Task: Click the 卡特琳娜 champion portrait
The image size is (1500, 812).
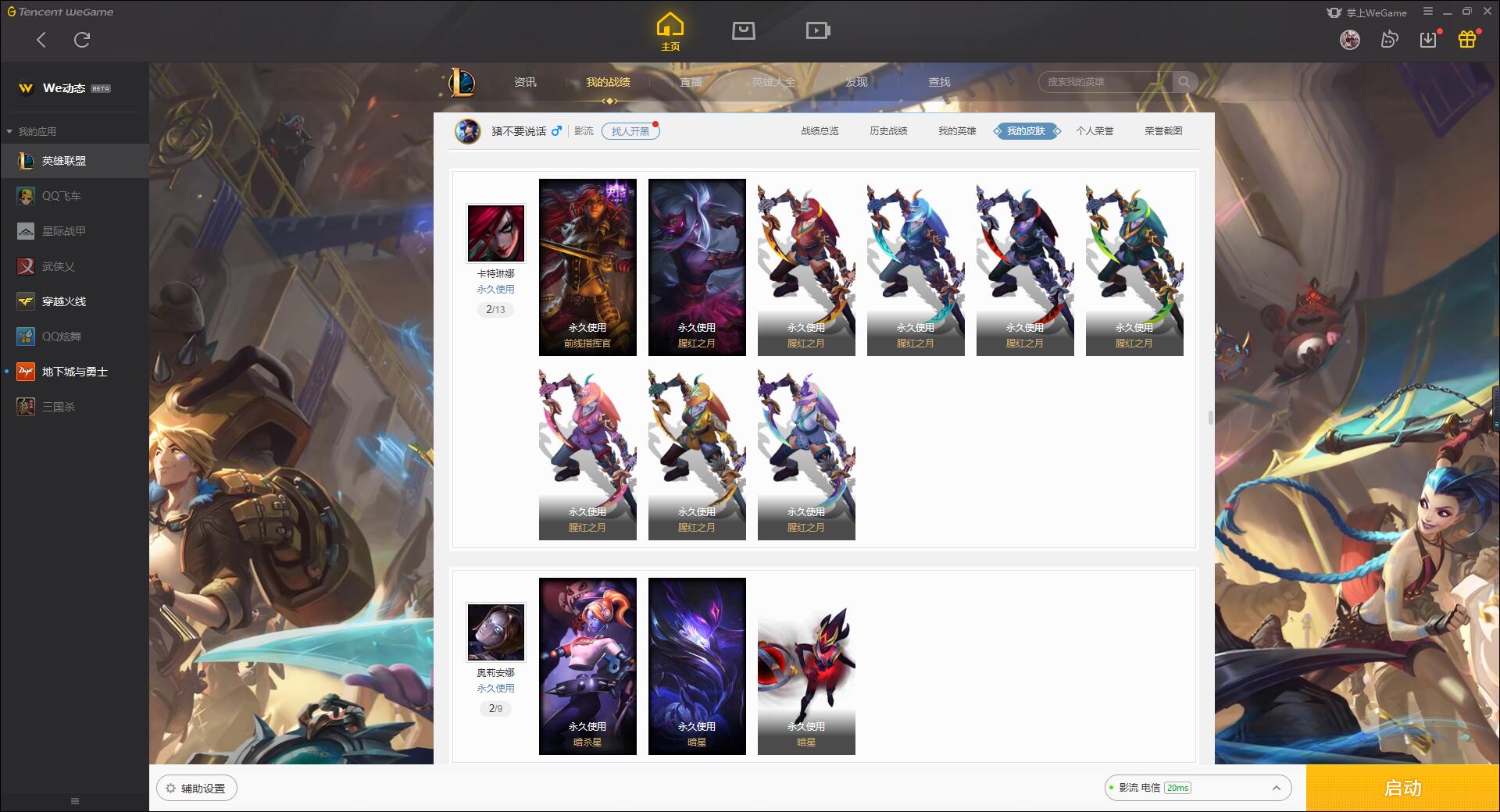Action: [x=496, y=233]
